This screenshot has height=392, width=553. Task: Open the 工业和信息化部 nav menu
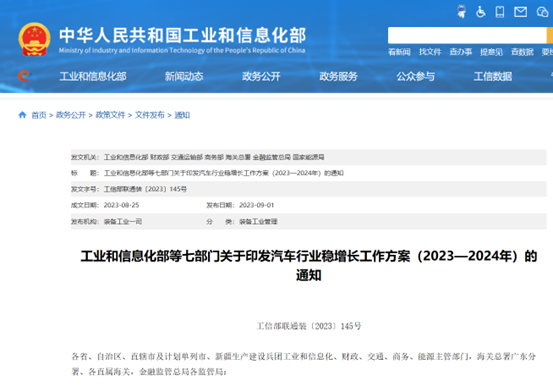(x=93, y=76)
